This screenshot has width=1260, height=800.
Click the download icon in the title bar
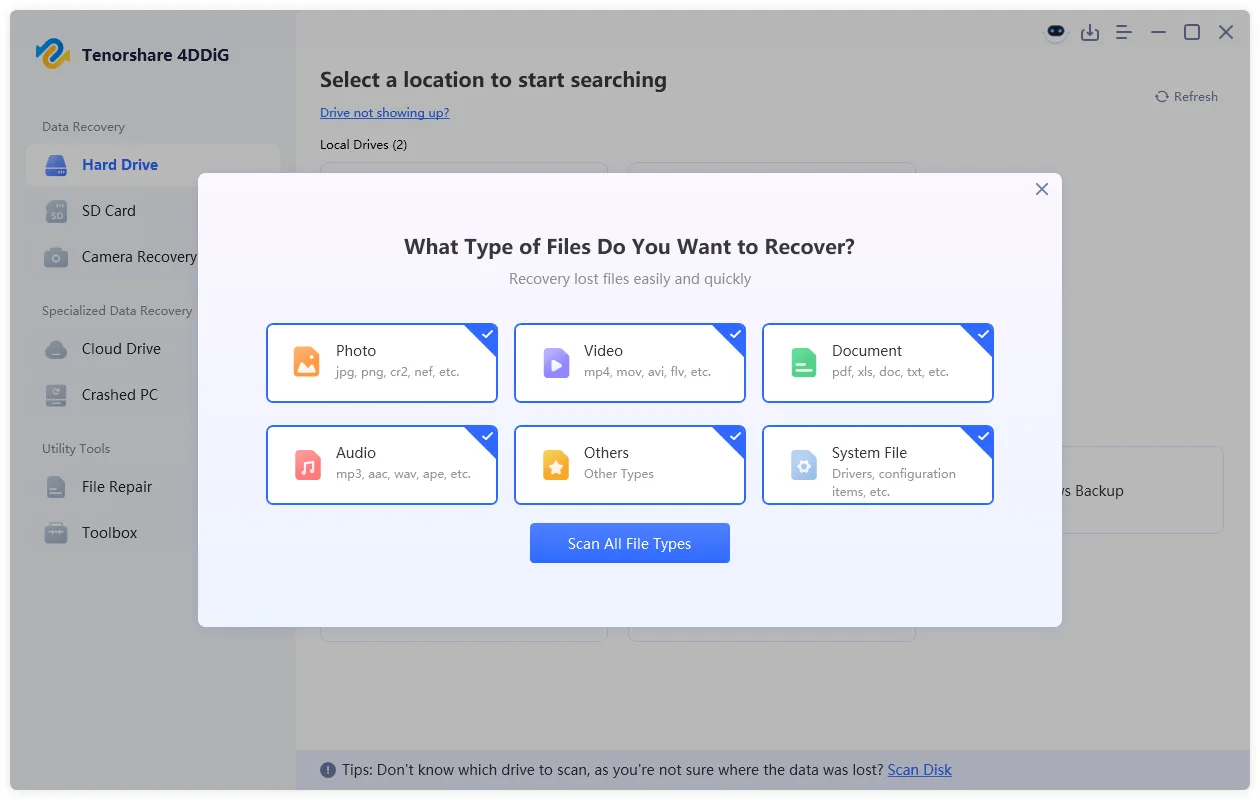(x=1090, y=32)
